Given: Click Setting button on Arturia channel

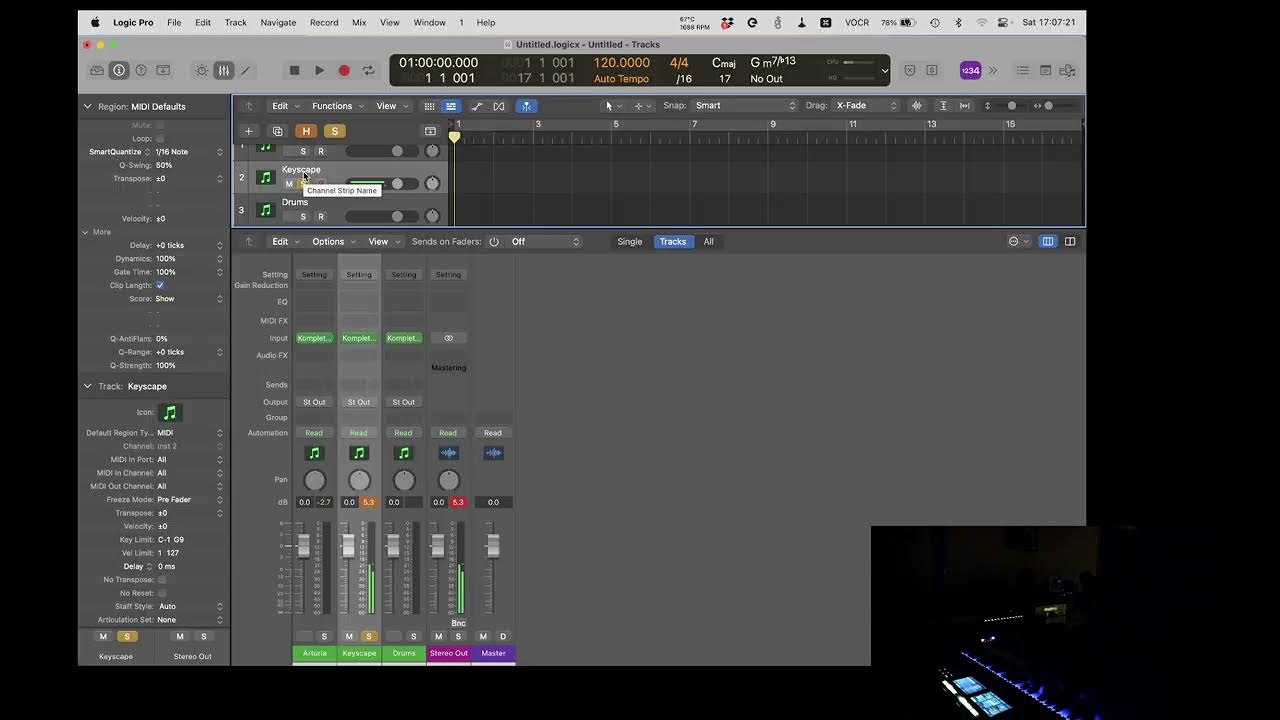Looking at the screenshot, I should [314, 274].
